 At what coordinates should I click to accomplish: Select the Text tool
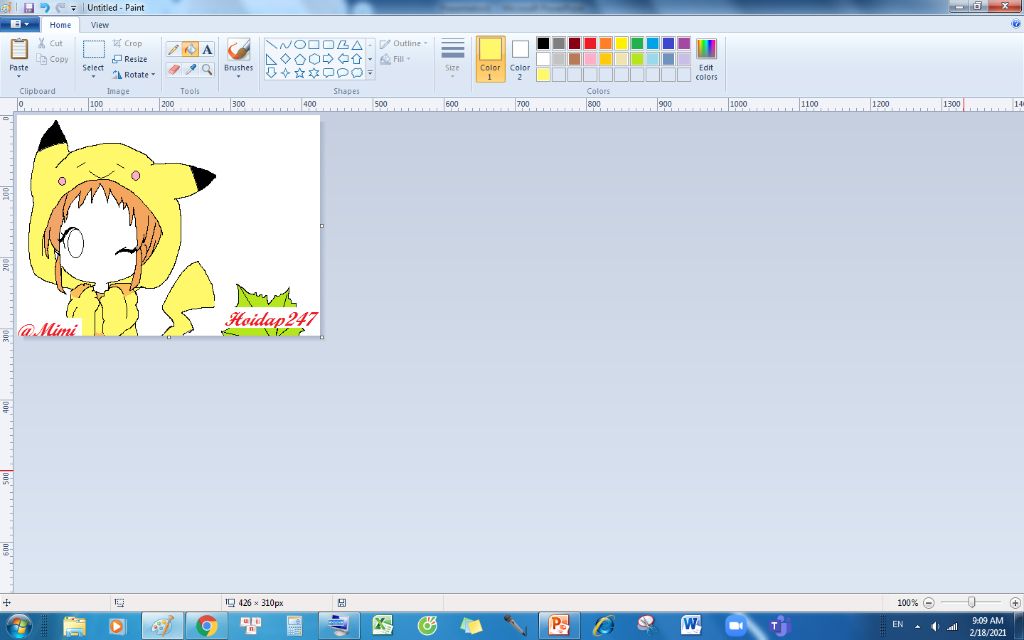tap(207, 49)
